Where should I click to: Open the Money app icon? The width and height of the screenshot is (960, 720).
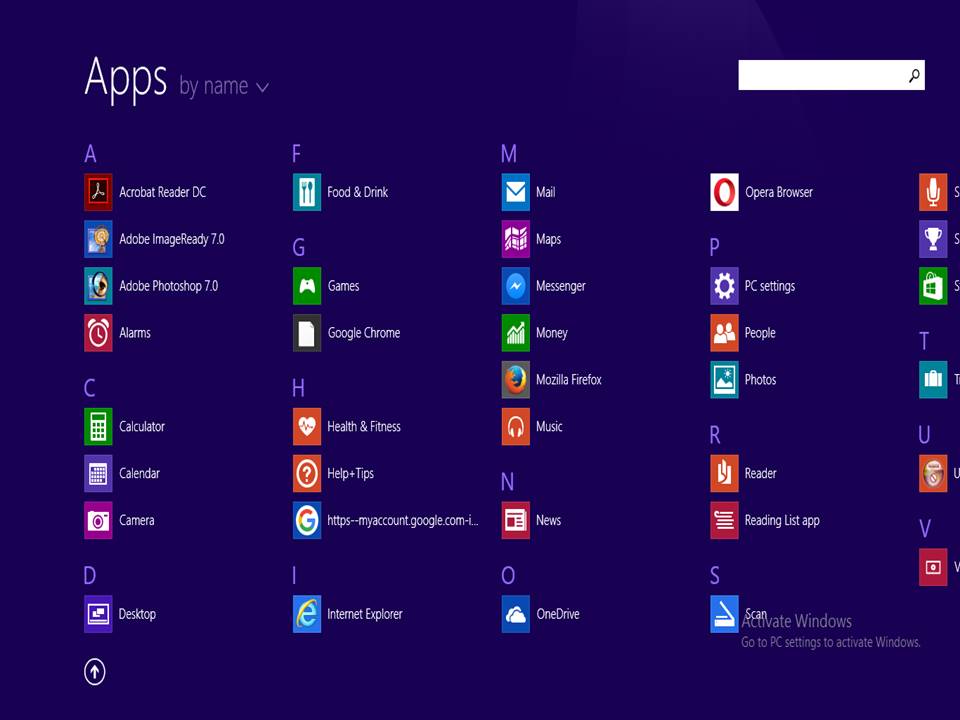click(x=516, y=333)
